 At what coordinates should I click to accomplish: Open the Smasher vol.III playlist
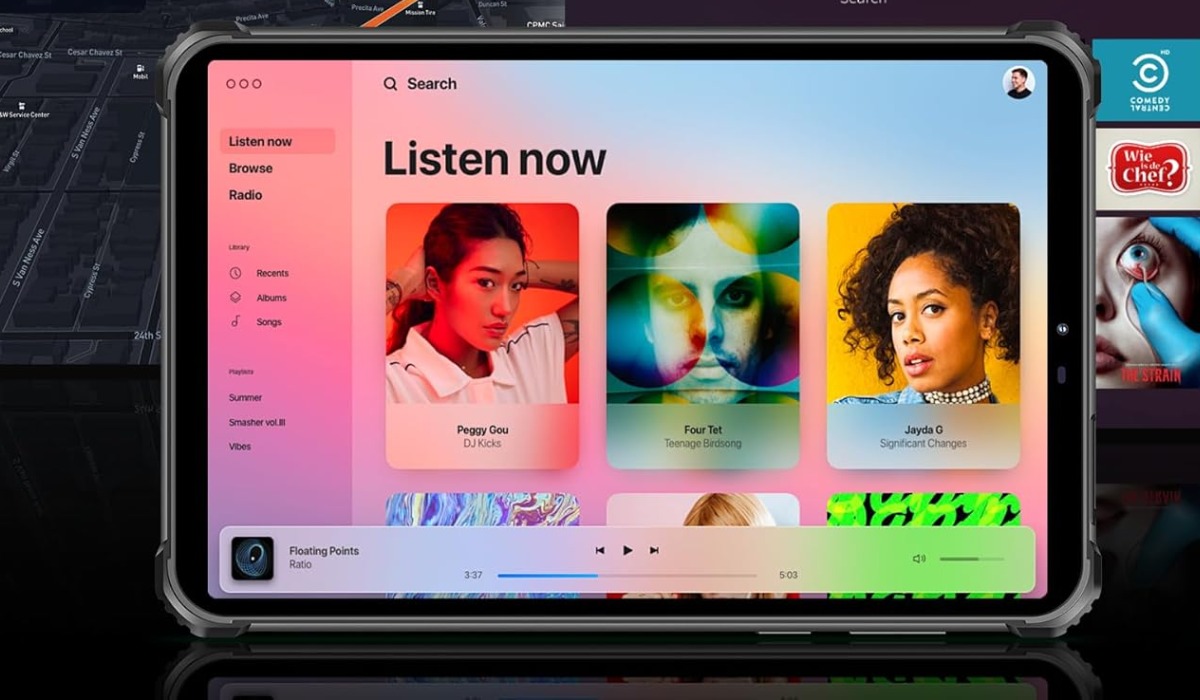(259, 422)
